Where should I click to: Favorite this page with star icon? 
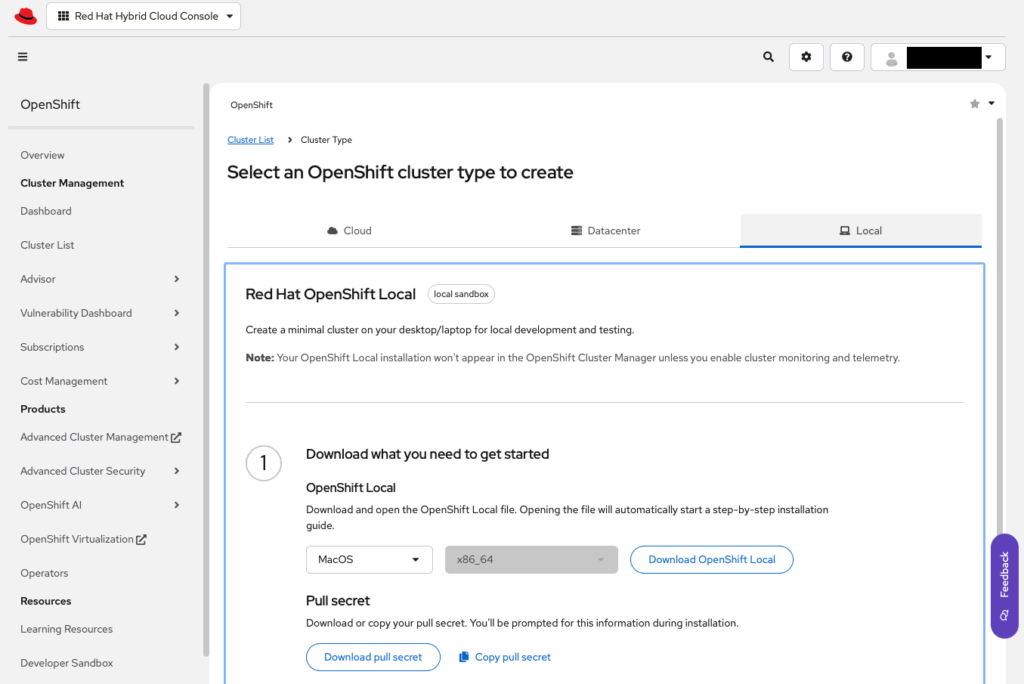(974, 104)
